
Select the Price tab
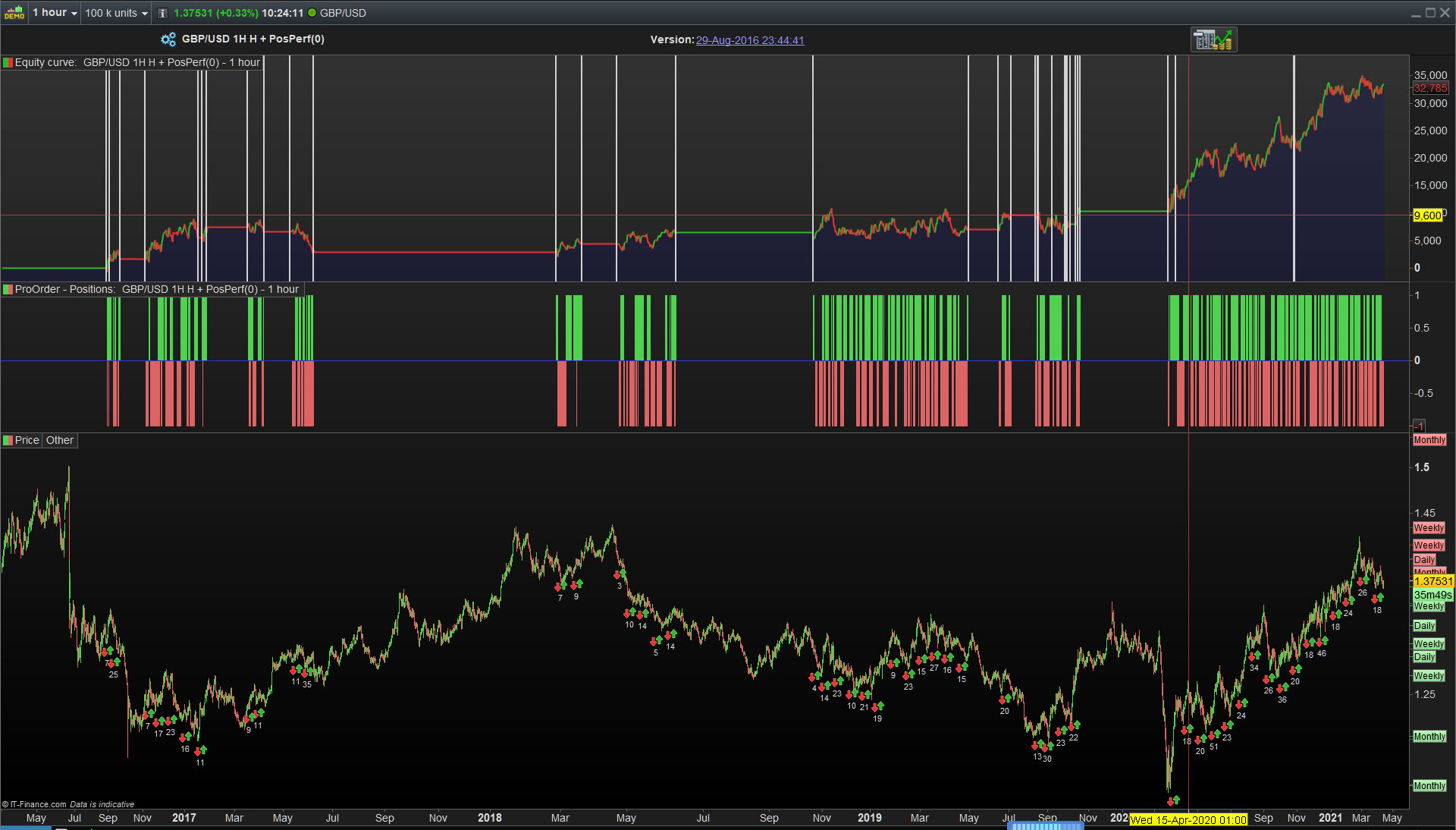point(27,440)
